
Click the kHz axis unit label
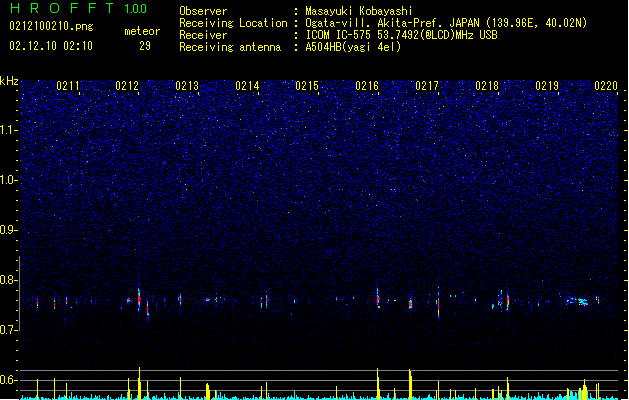click(x=9, y=81)
